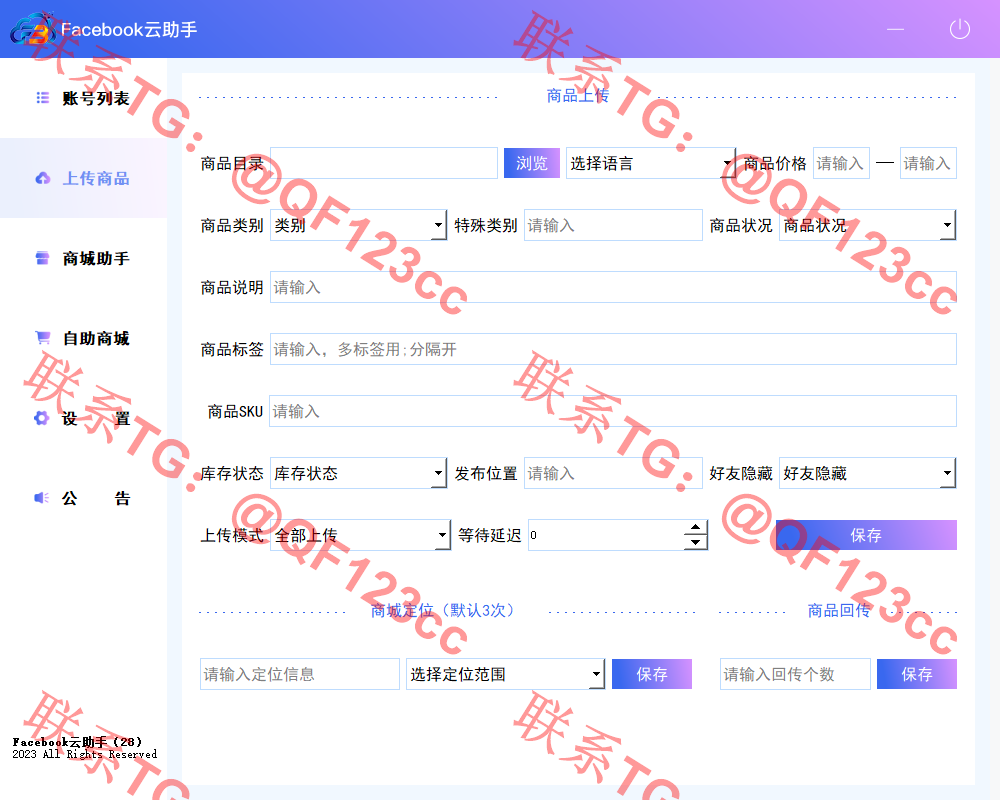
Task: Decrease the 等待延迟 value with down arrow
Action: [x=695, y=543]
